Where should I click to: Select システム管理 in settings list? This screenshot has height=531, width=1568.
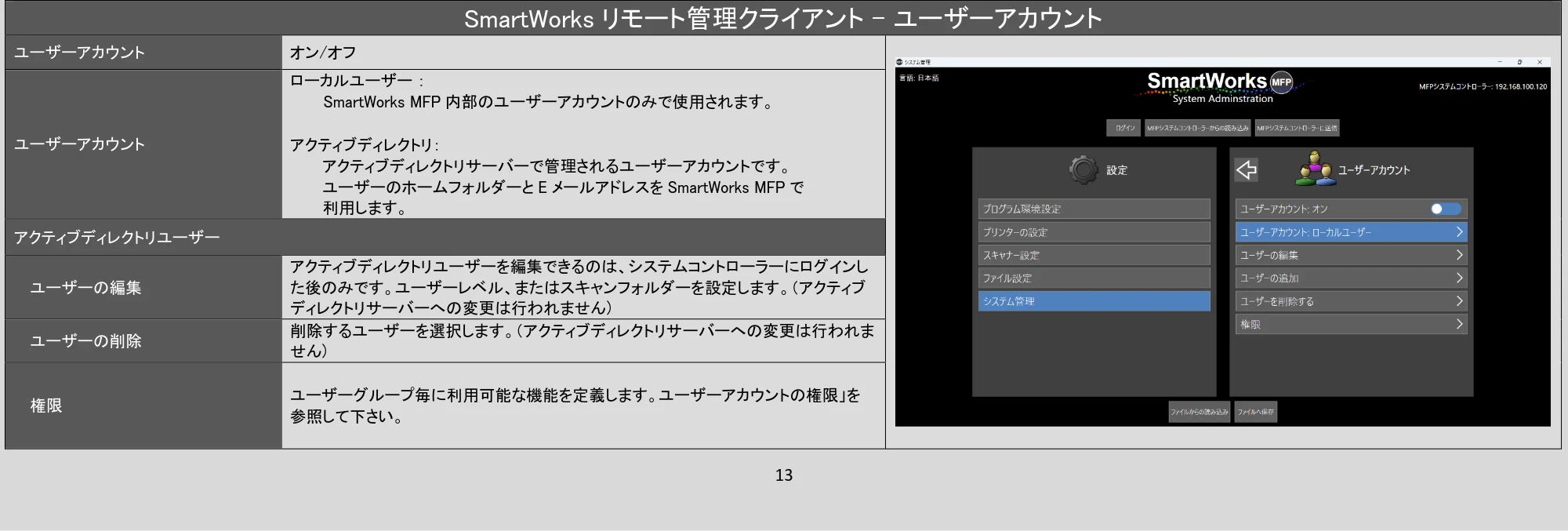[1094, 301]
